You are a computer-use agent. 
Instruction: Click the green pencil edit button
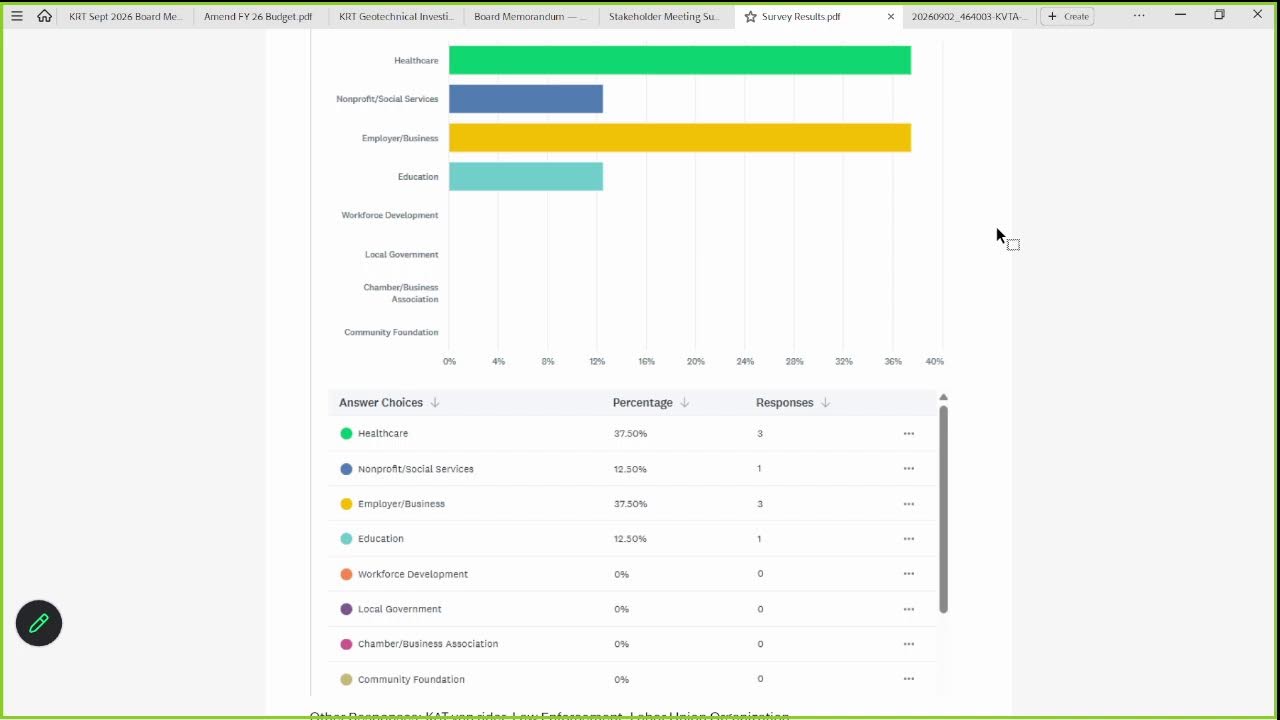tap(39, 623)
